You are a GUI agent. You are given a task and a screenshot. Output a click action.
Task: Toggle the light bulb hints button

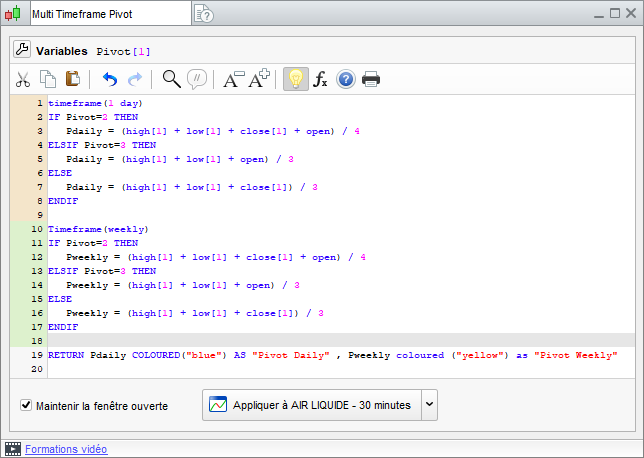295,80
